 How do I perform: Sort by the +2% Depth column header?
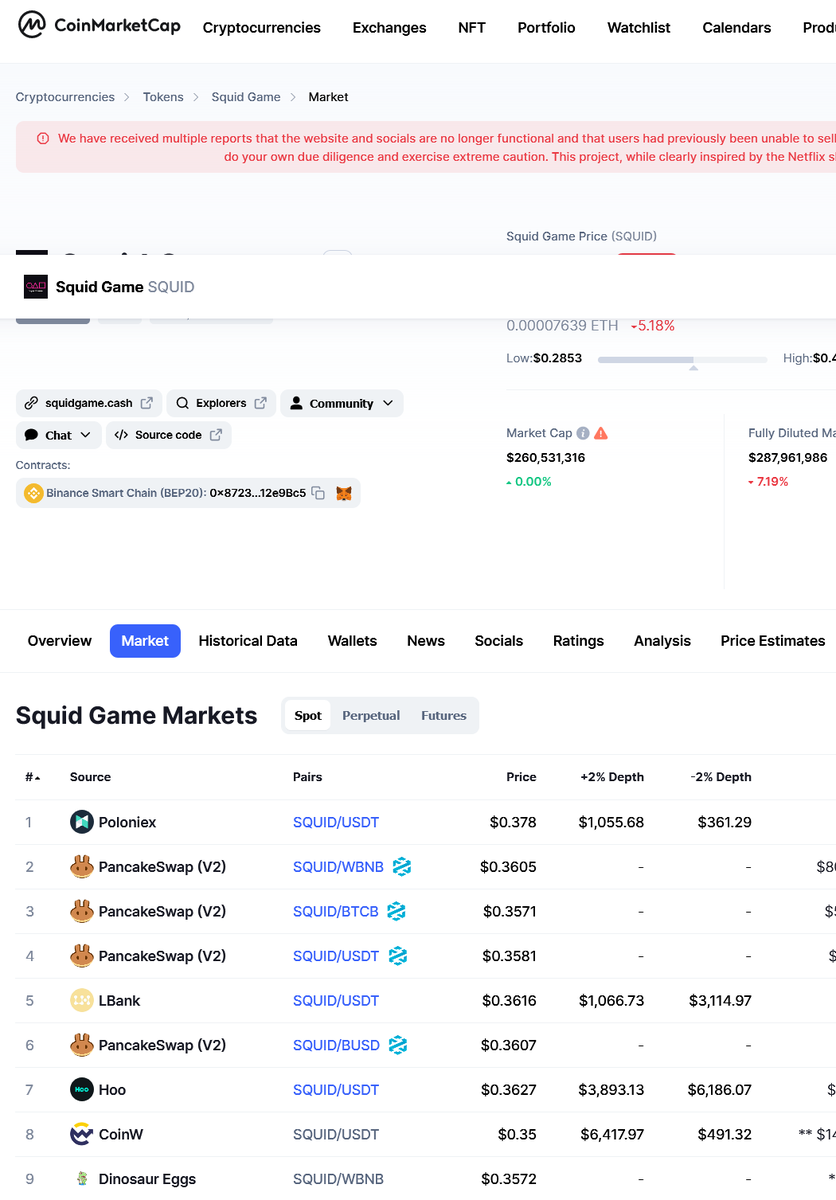[612, 777]
